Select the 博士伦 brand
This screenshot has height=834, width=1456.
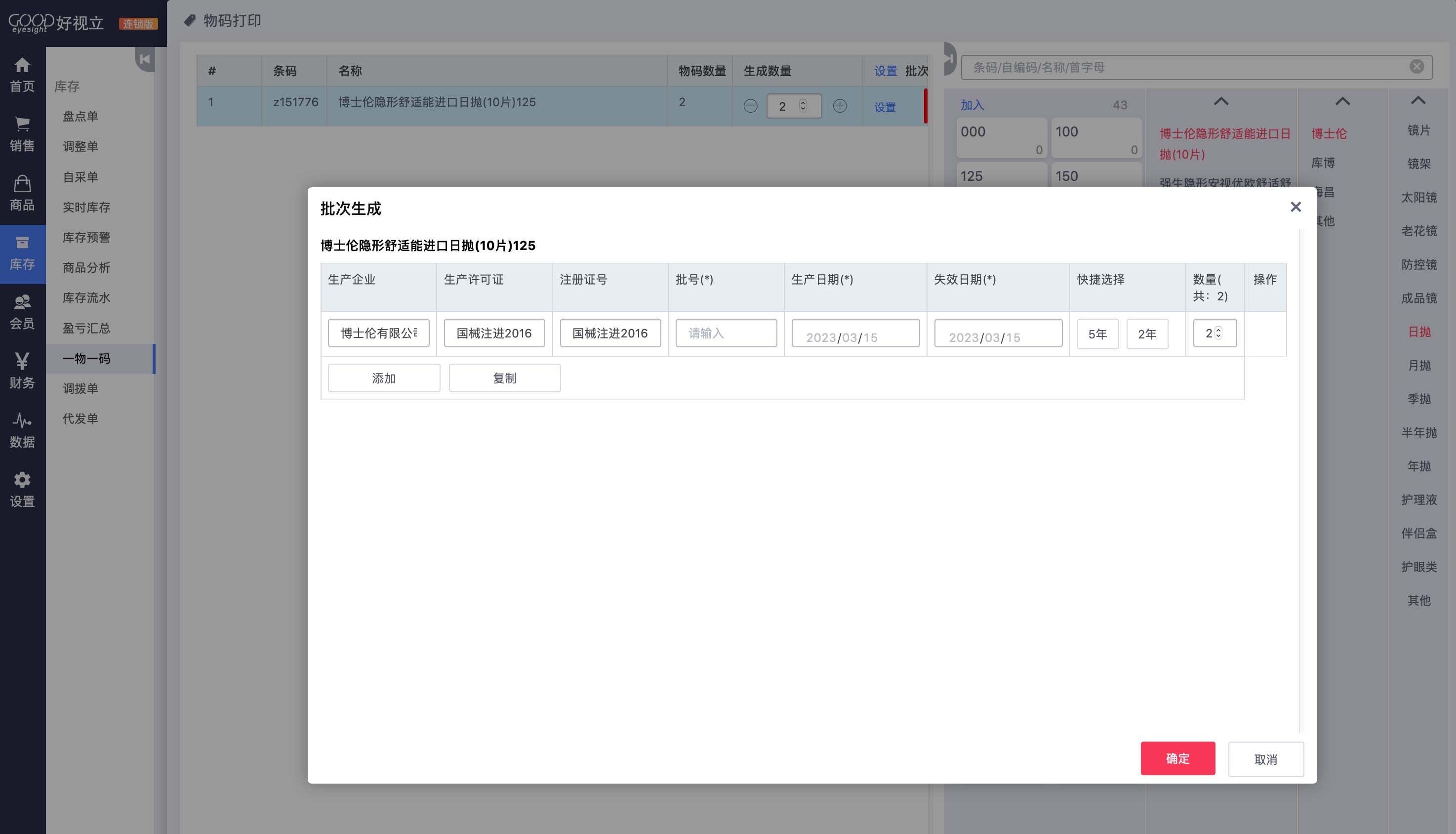pyautogui.click(x=1329, y=134)
